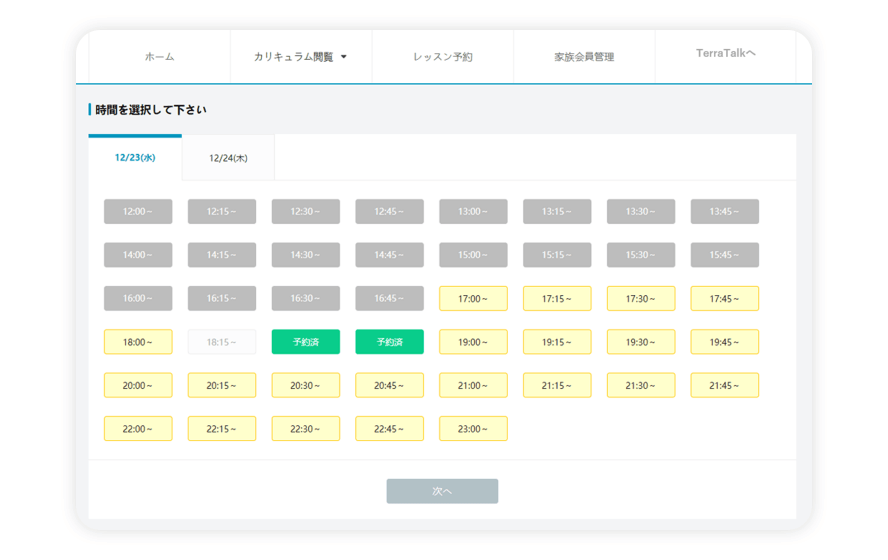Navigate to 家族会員管理 page
This screenshot has width=888, height=560.
click(584, 57)
